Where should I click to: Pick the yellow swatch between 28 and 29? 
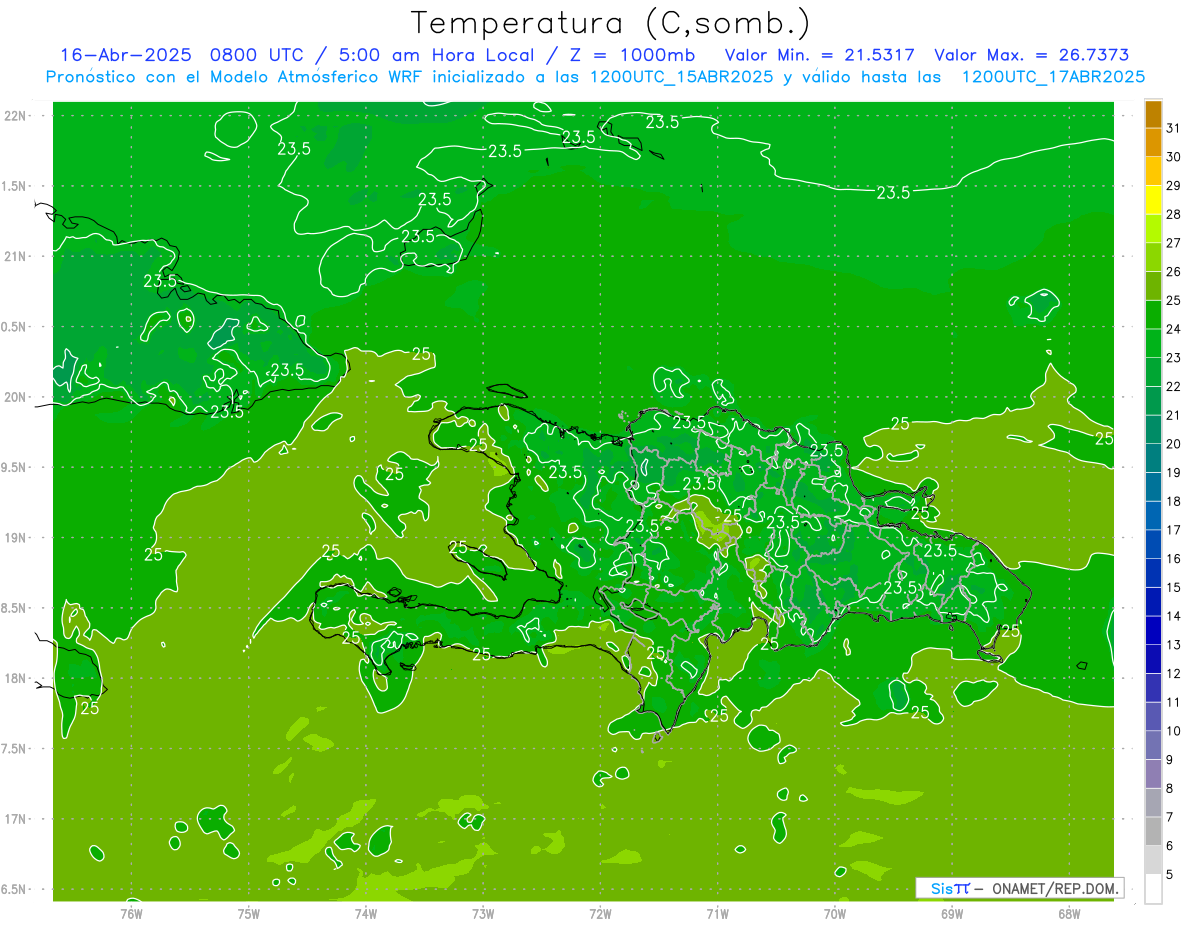point(1153,199)
